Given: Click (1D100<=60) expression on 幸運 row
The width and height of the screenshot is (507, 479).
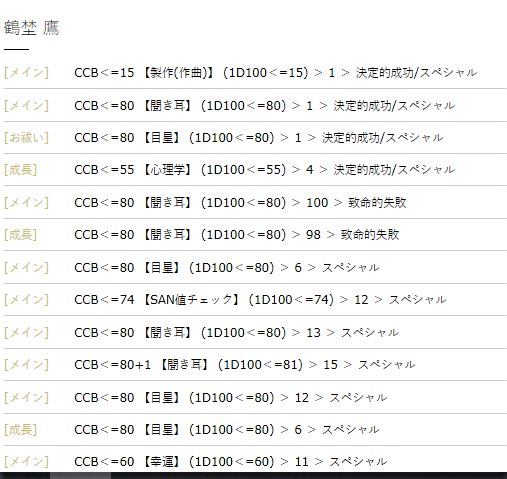Looking at the screenshot, I should [x=232, y=462].
